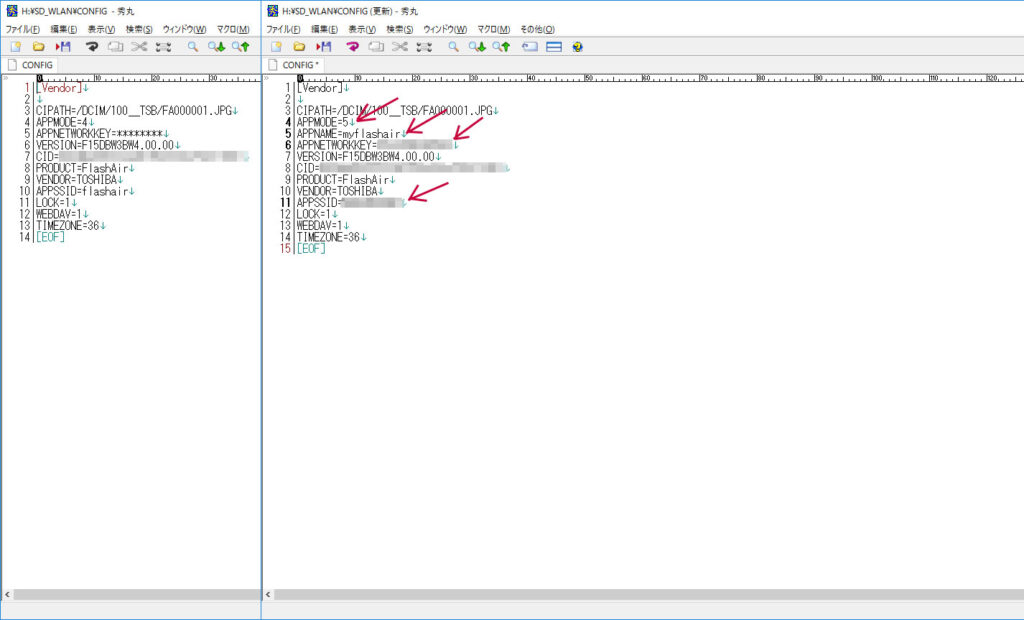Image resolution: width=1024 pixels, height=620 pixels.
Task: Open the 検索(S) menu in the right window
Action: (400, 29)
